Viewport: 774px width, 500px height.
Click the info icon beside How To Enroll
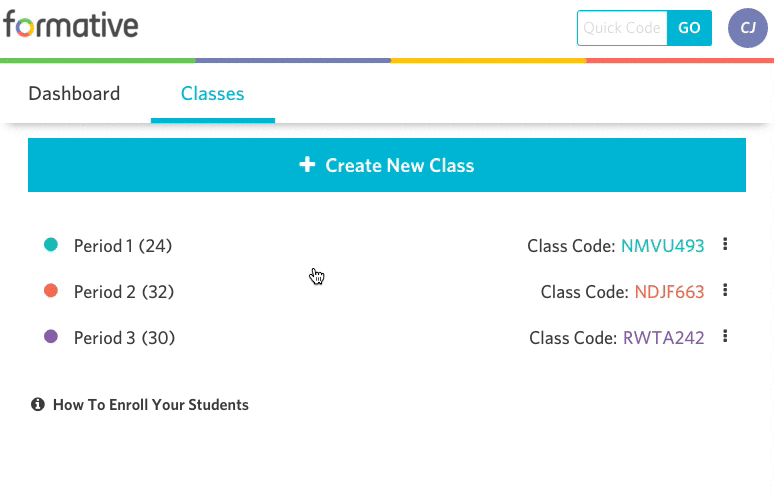38,404
